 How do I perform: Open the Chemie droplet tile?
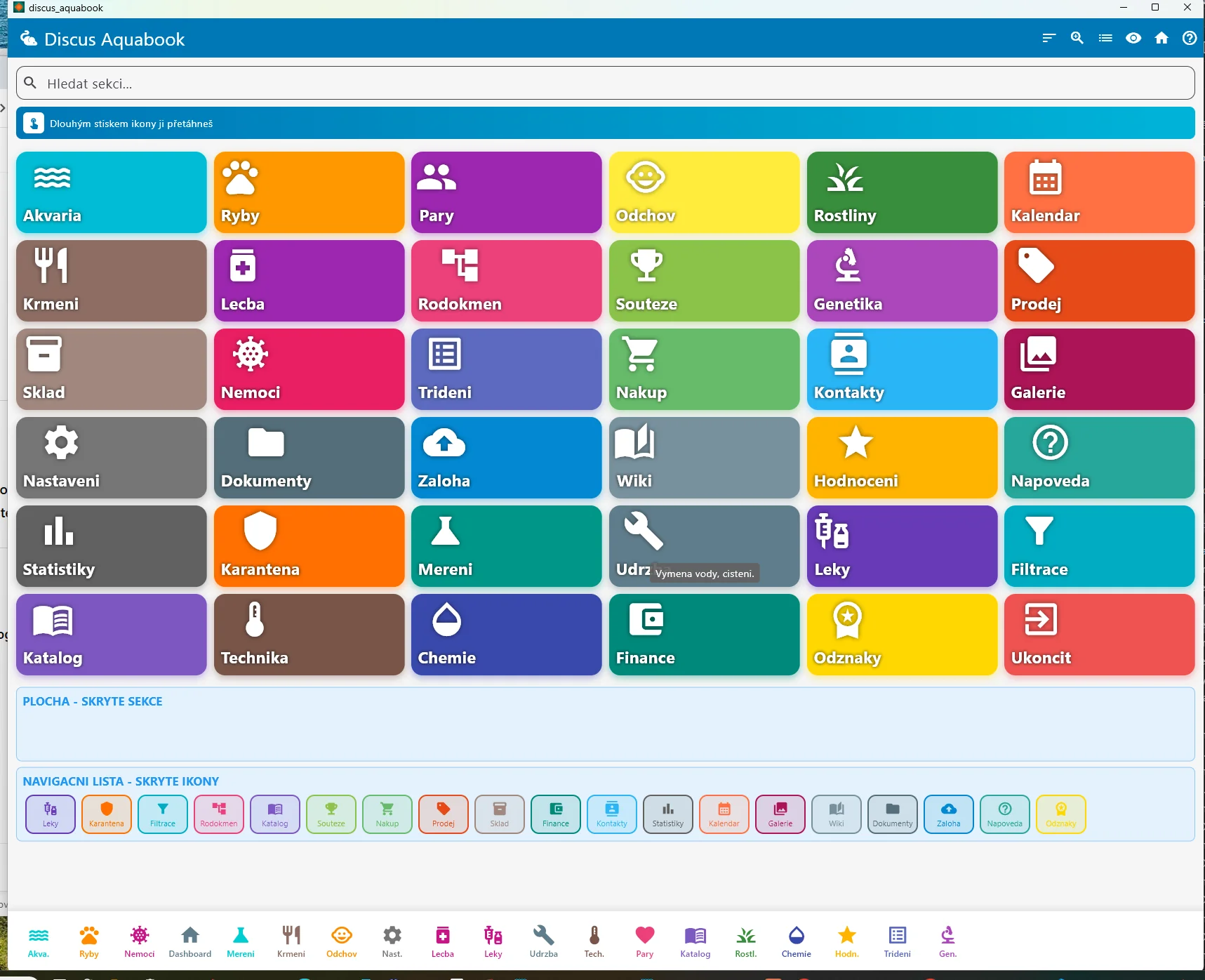(506, 635)
